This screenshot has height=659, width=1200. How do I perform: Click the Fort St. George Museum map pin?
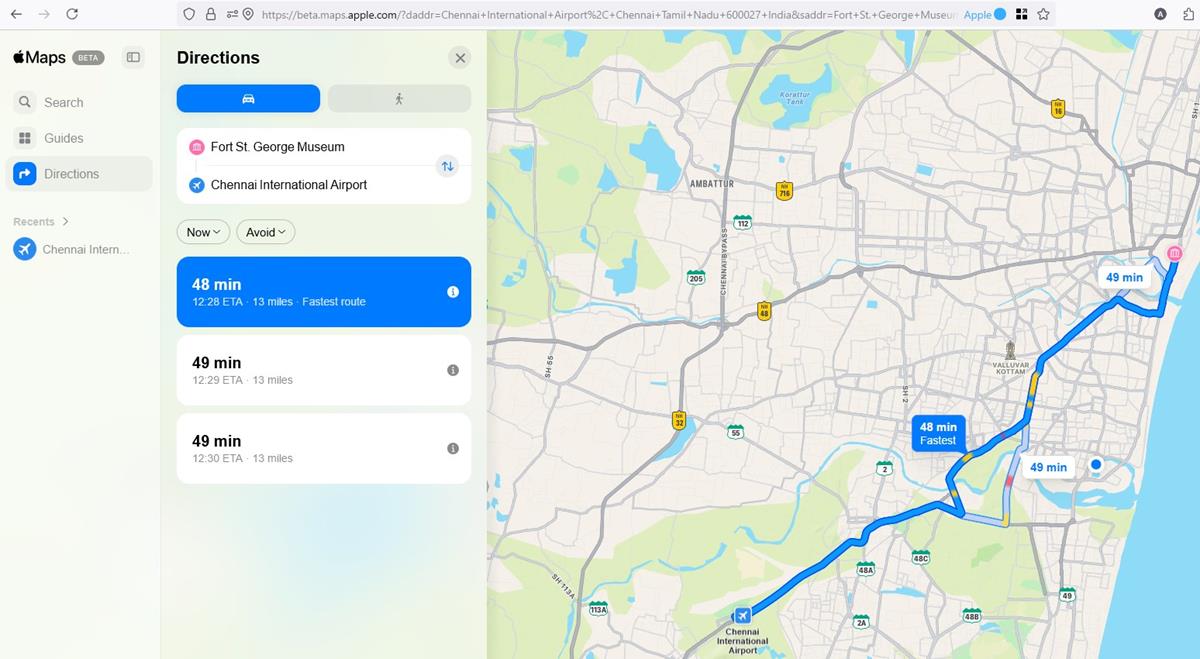coord(1174,253)
